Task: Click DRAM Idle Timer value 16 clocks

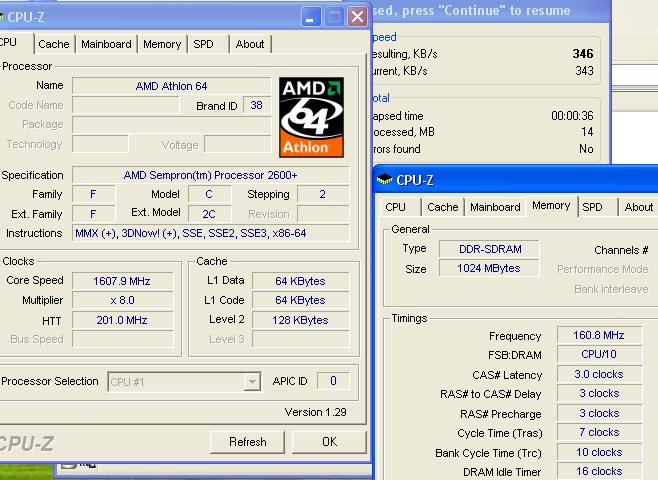Action: coord(599,471)
